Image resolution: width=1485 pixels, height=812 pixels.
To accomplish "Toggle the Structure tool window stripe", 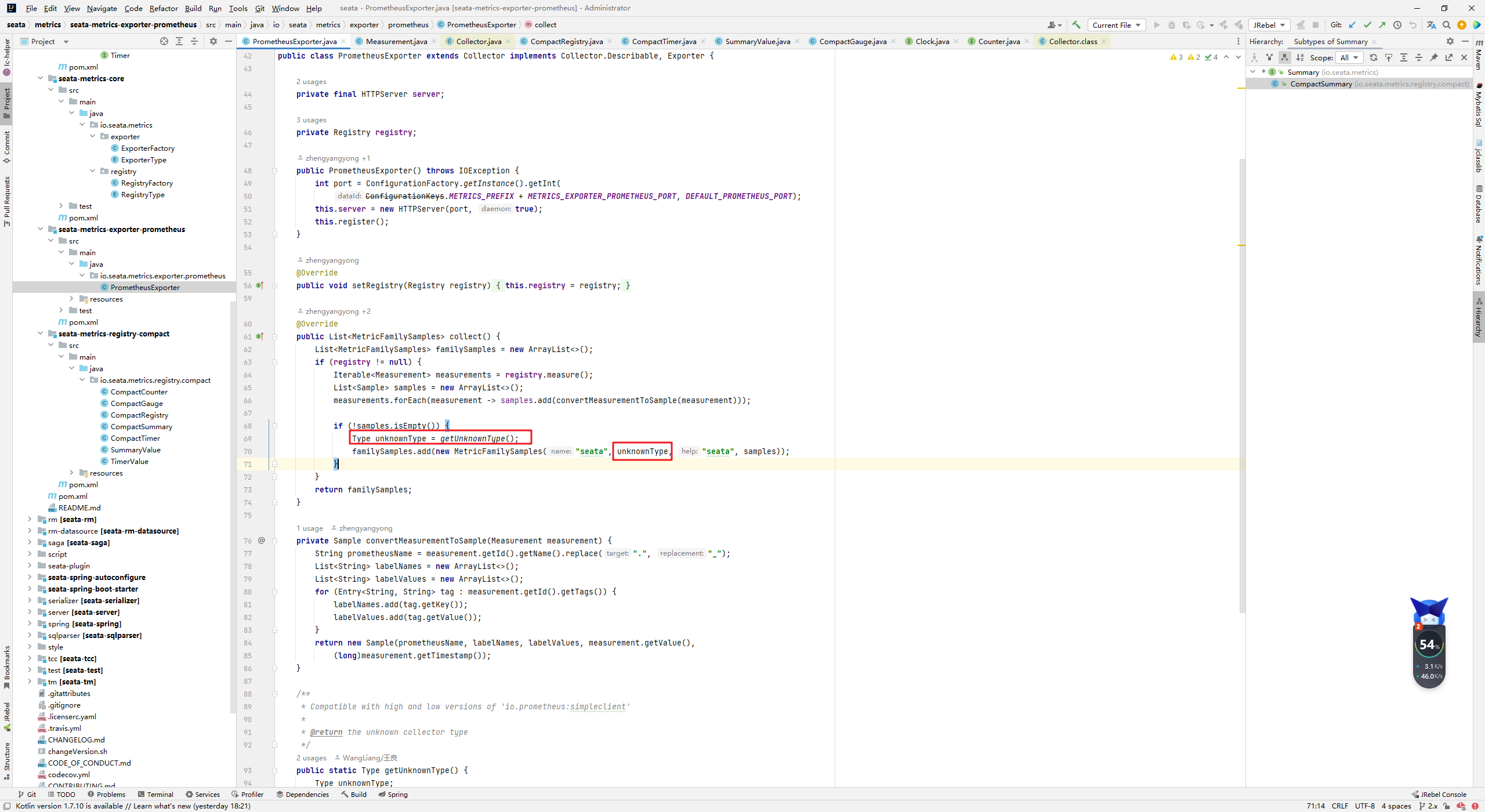I will pyautogui.click(x=6, y=762).
